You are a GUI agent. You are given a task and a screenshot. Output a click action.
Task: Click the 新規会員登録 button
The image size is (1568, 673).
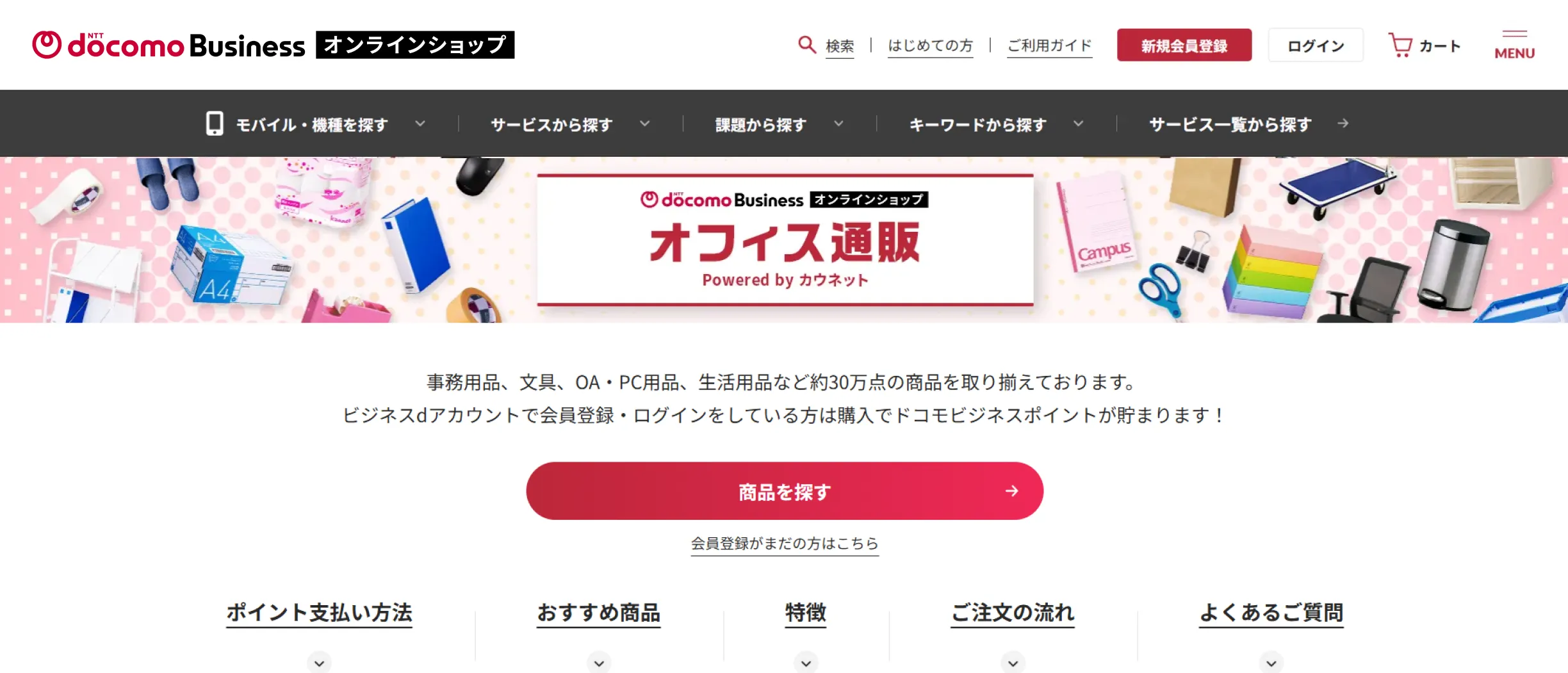click(x=1184, y=45)
